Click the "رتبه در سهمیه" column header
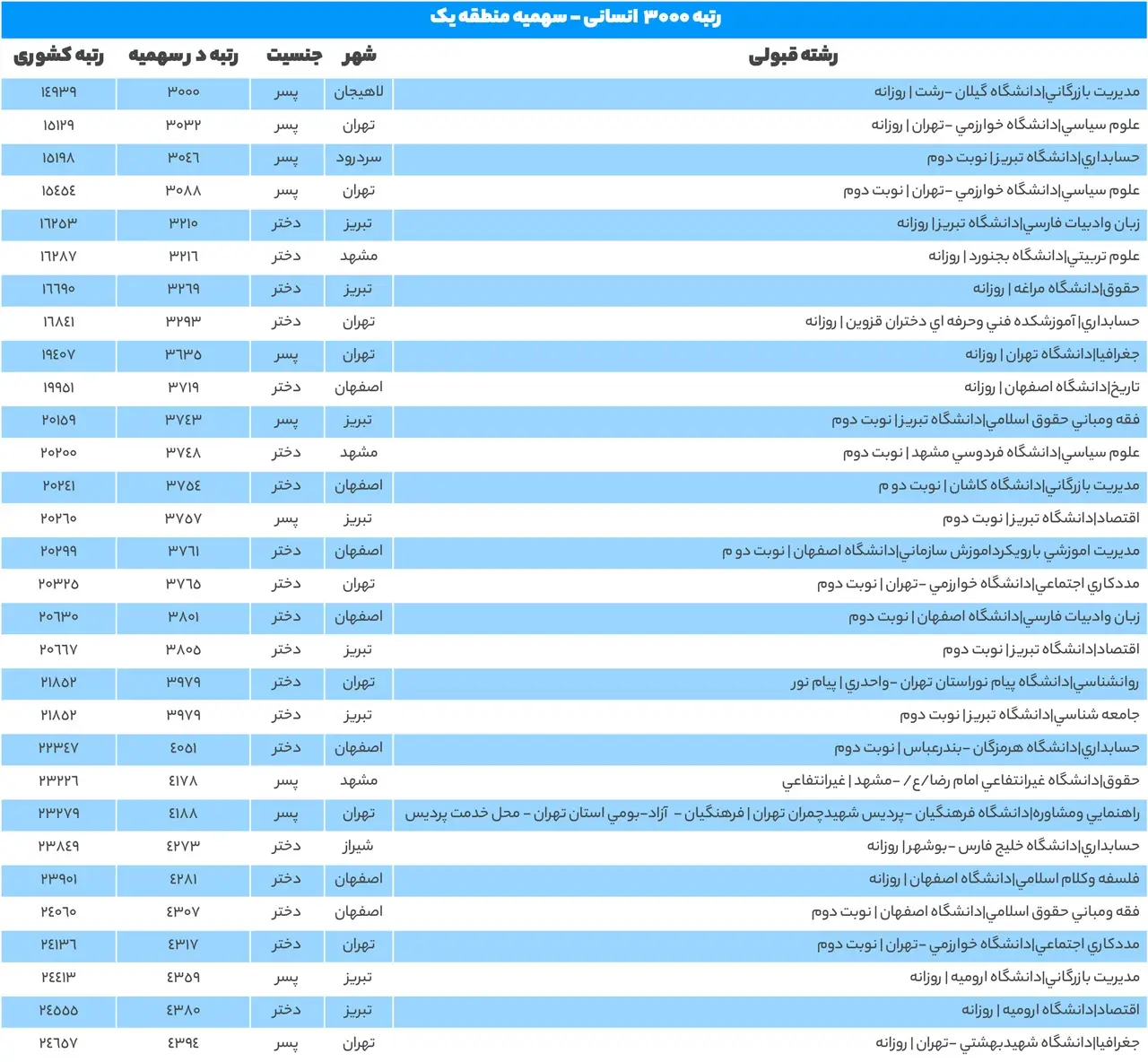This screenshot has width=1148, height=1062. (x=183, y=57)
